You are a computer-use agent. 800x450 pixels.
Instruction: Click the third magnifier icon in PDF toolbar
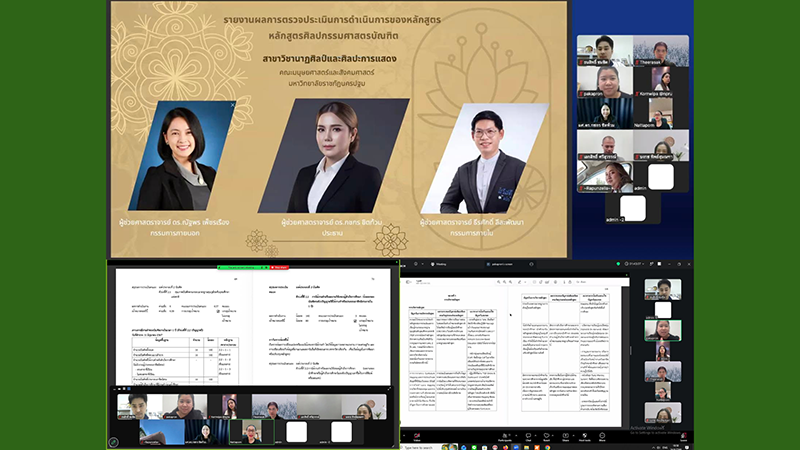click(x=511, y=282)
